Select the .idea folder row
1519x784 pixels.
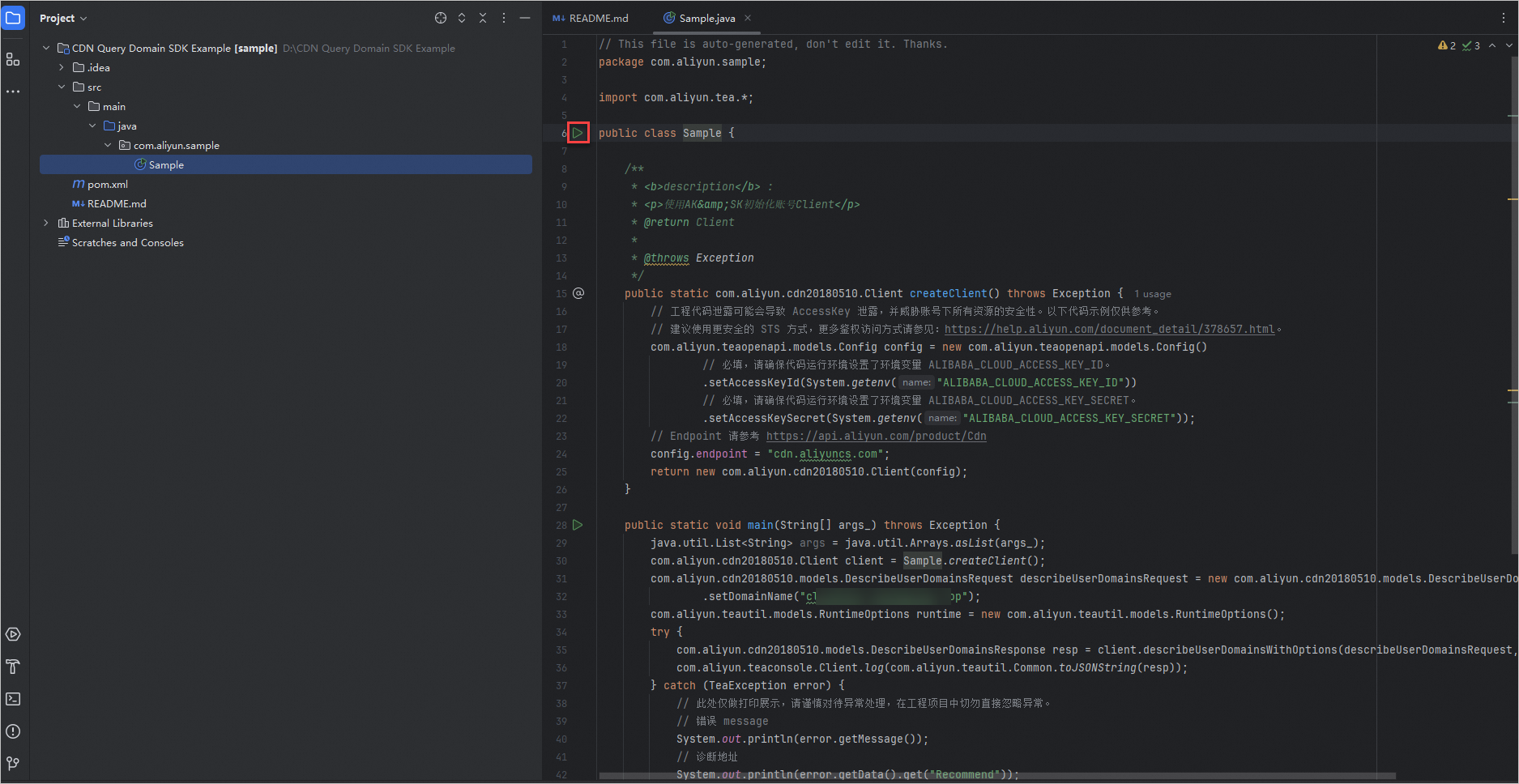[286, 68]
